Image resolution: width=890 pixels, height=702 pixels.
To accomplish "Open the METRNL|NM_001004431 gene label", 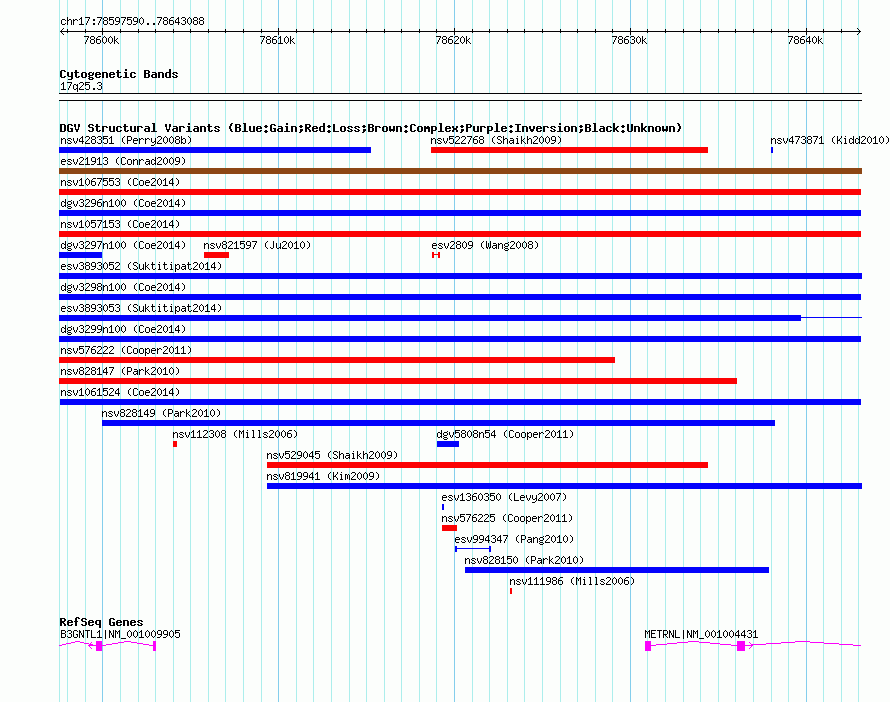I will 701,634.
